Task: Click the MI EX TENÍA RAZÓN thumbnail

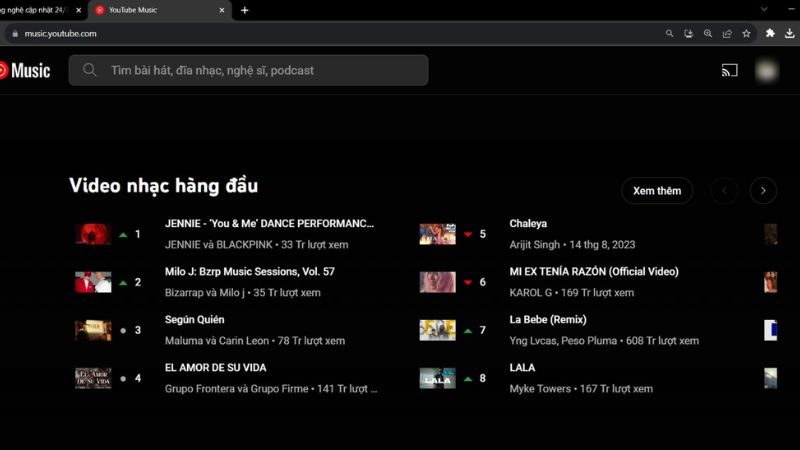Action: click(437, 282)
